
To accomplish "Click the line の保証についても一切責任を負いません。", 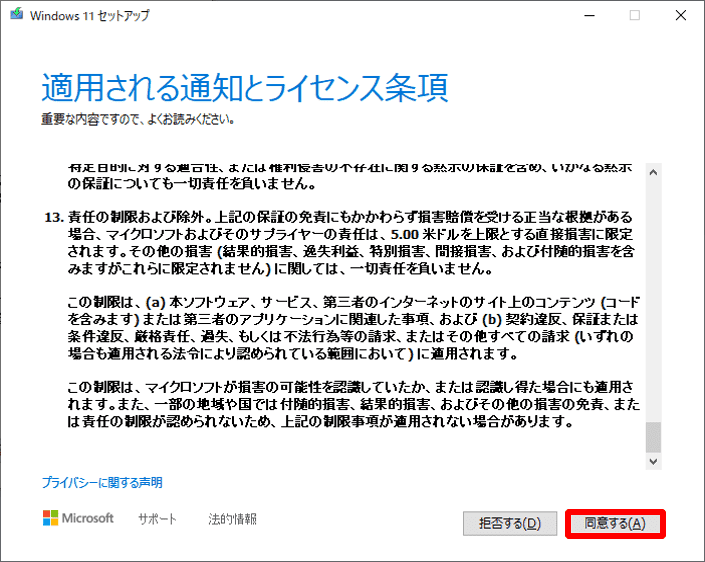I will (x=192, y=184).
